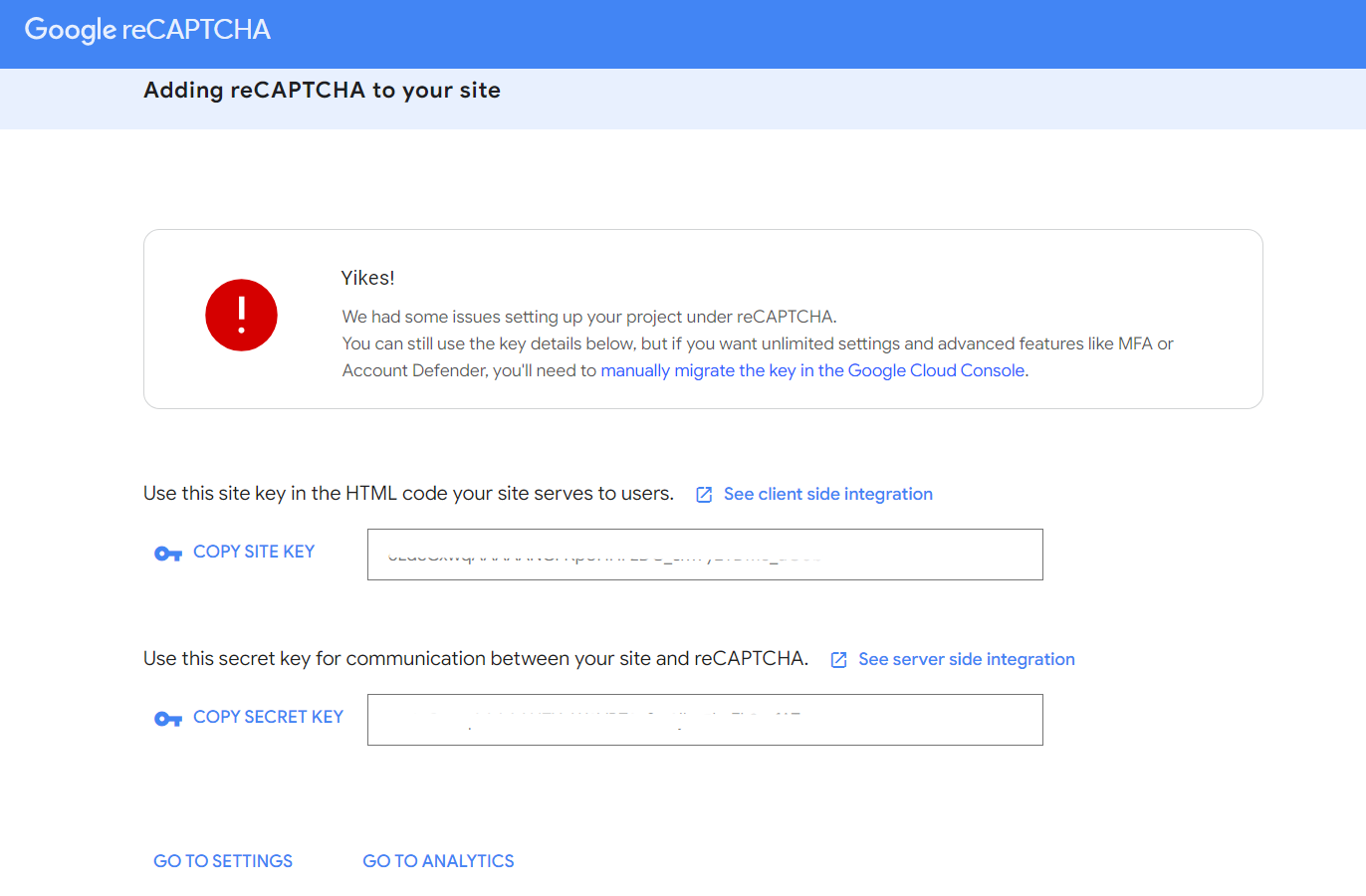The image size is (1366, 896).
Task: Click the external link icon for client side integration
Action: coord(704,495)
